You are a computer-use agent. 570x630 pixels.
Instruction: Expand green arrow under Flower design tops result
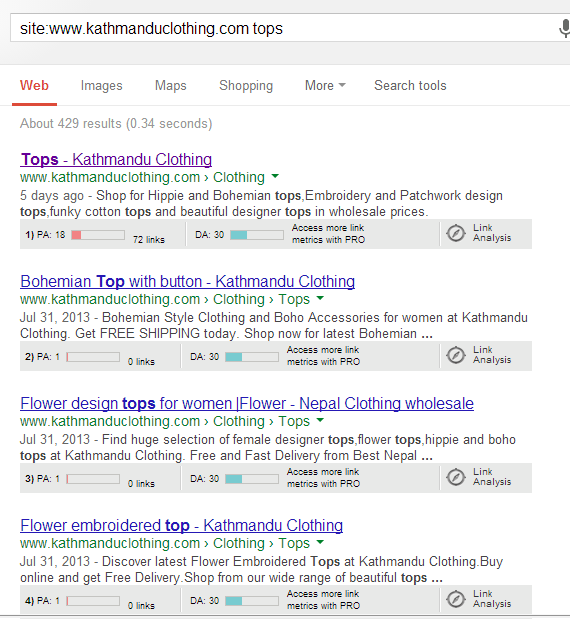320,420
